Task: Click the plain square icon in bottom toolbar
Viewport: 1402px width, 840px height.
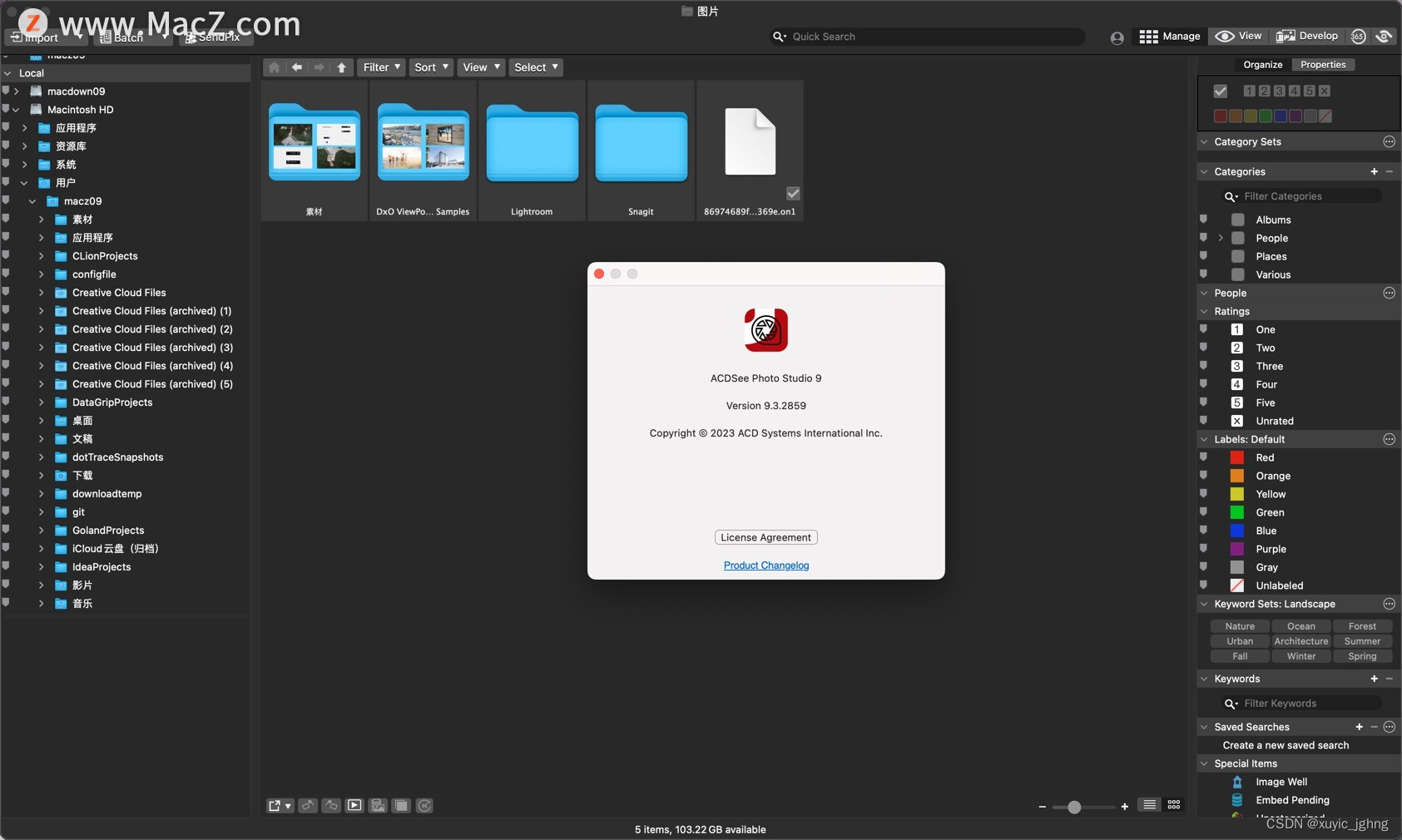Action: (401, 806)
